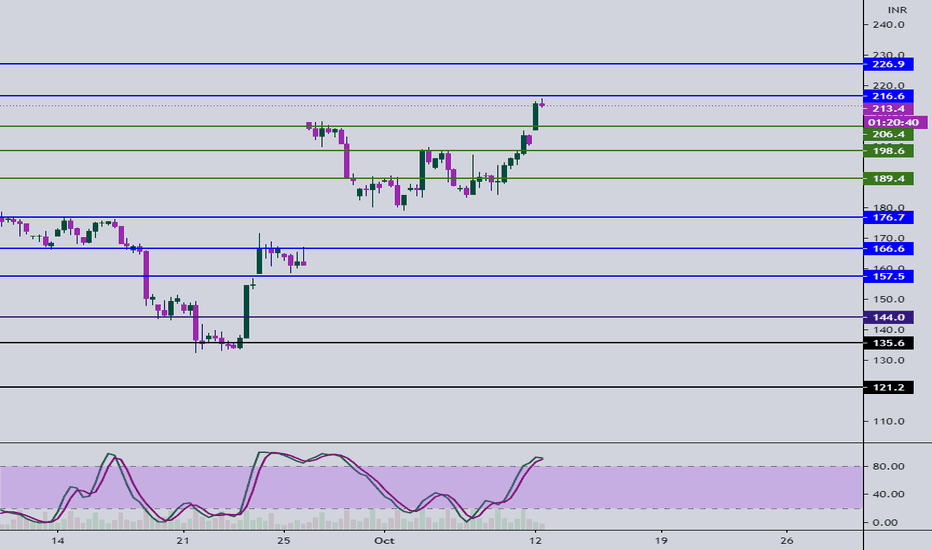Click the 226.9 price level label
This screenshot has width=932, height=550.
pyautogui.click(x=888, y=64)
